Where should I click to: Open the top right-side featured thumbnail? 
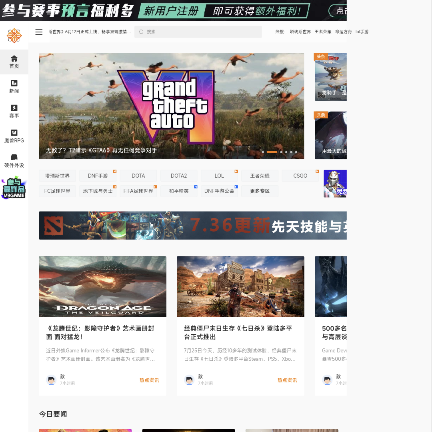point(331,77)
